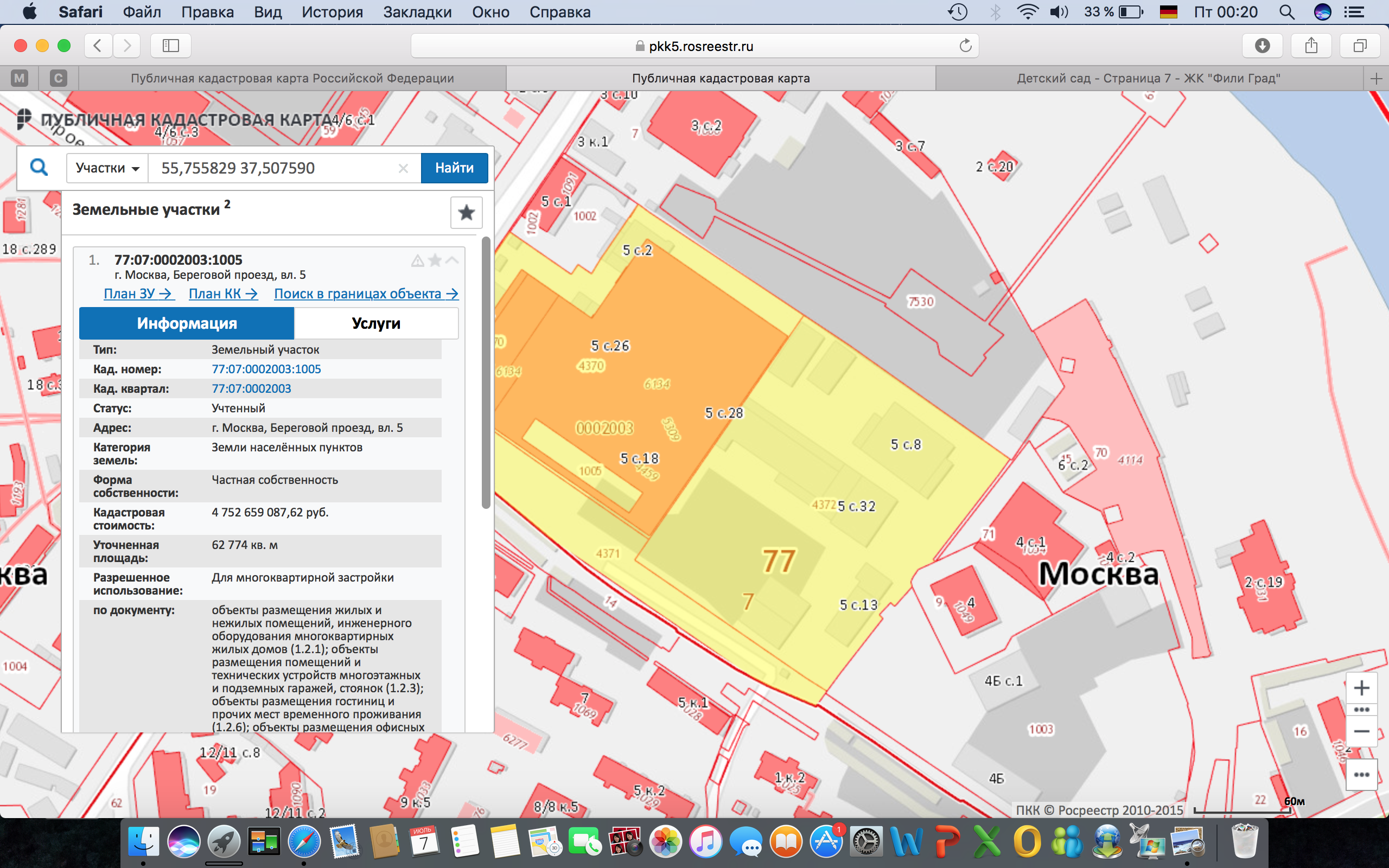
Task: Click the small star icon on parcel 77:07:0002003:1005
Action: coord(435,260)
